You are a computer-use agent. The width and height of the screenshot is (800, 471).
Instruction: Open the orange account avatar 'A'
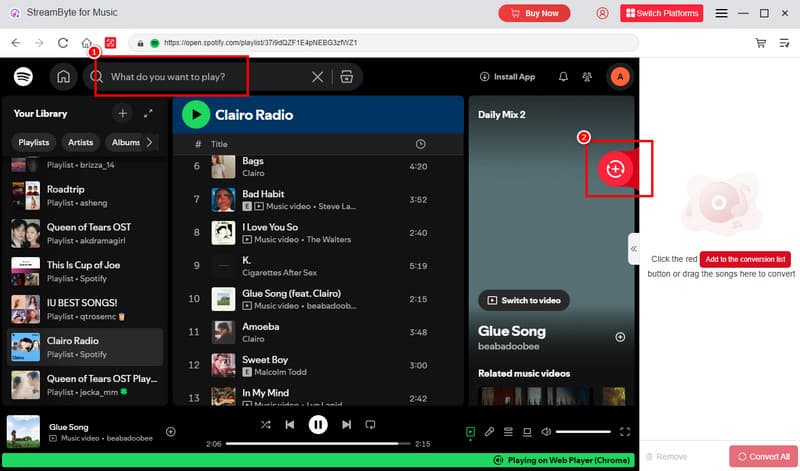(620, 77)
